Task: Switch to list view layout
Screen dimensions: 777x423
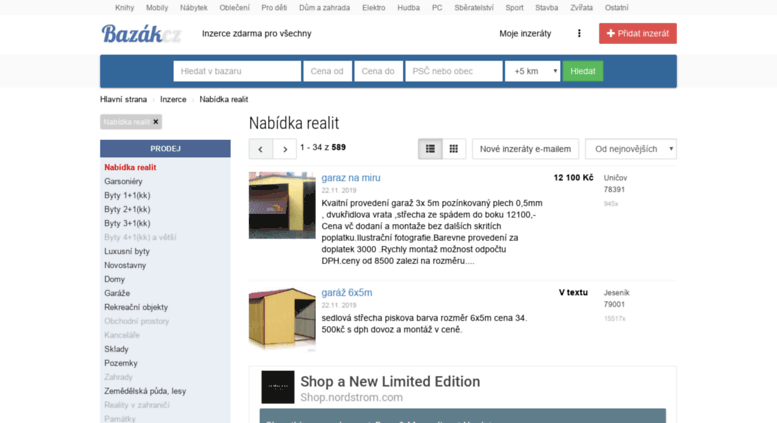Action: coord(430,149)
